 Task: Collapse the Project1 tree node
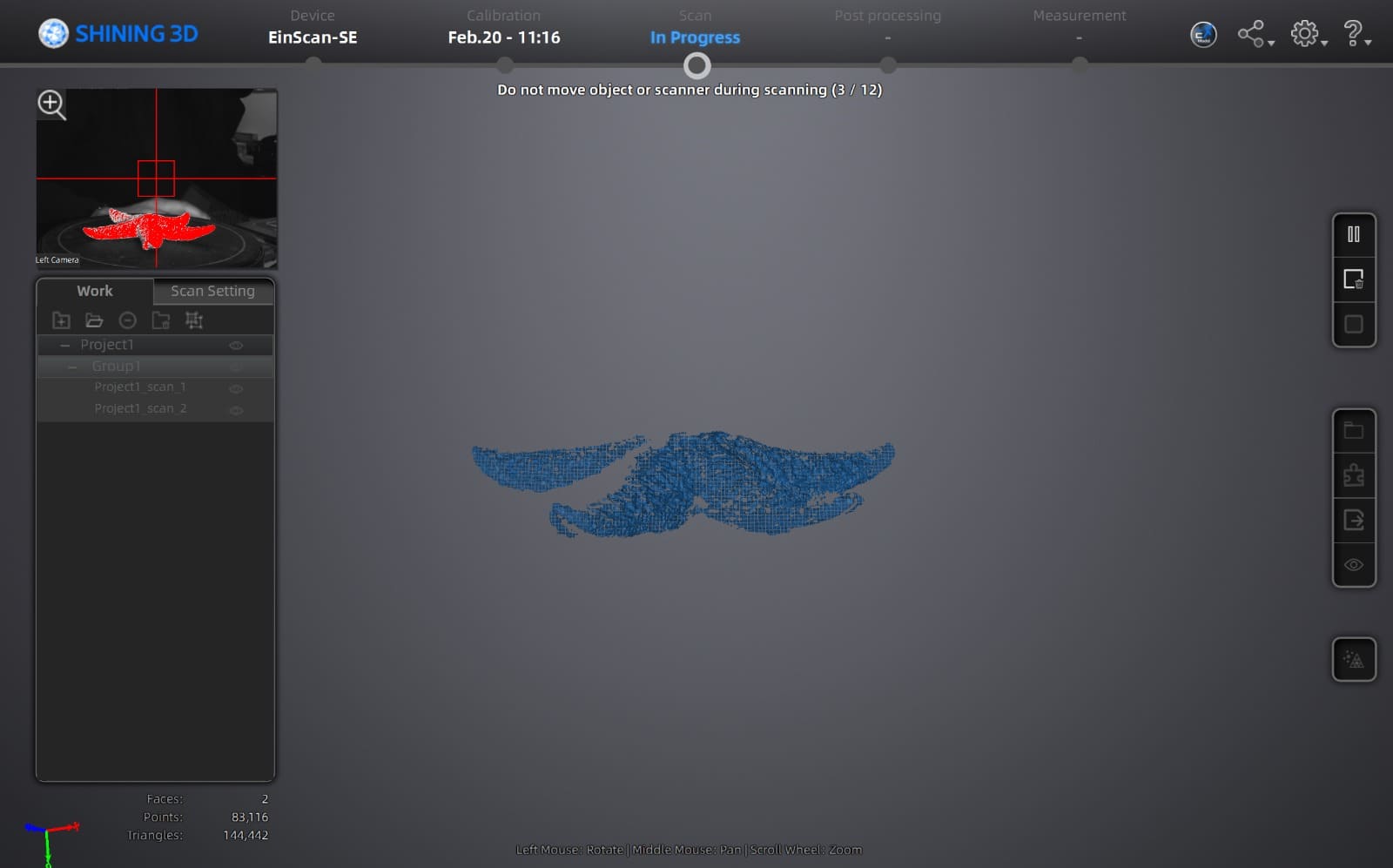click(64, 346)
